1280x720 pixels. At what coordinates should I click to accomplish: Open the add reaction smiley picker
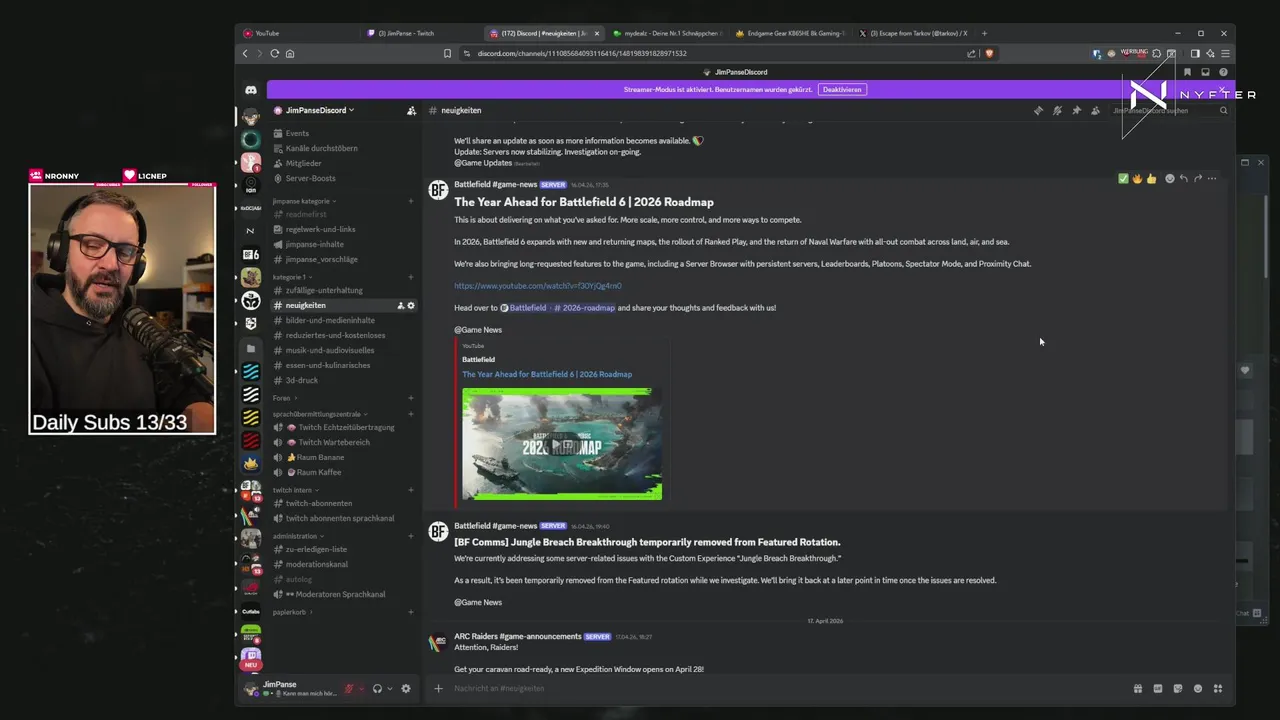tap(1169, 179)
